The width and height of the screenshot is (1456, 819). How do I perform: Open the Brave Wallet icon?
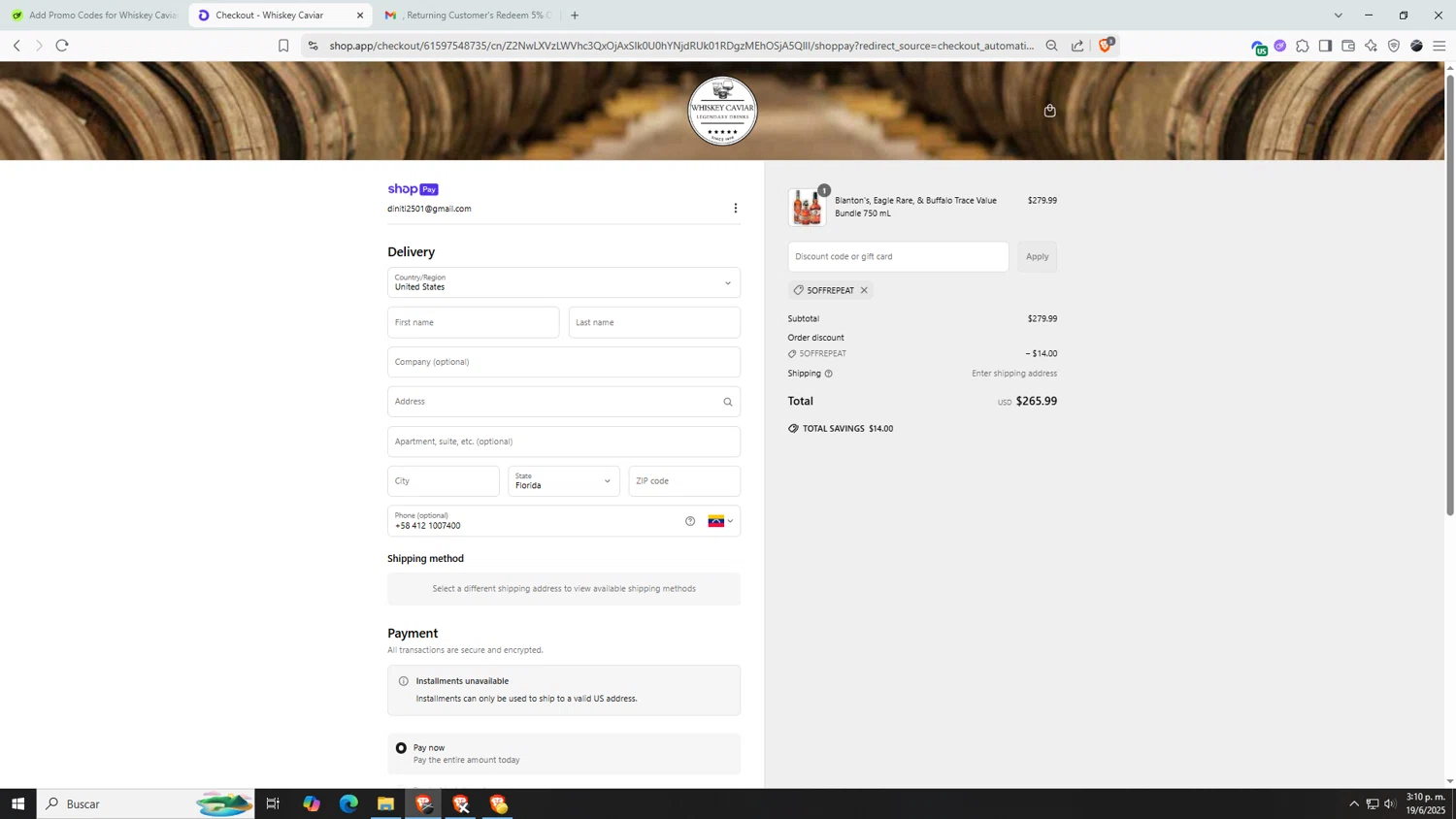point(1348,46)
